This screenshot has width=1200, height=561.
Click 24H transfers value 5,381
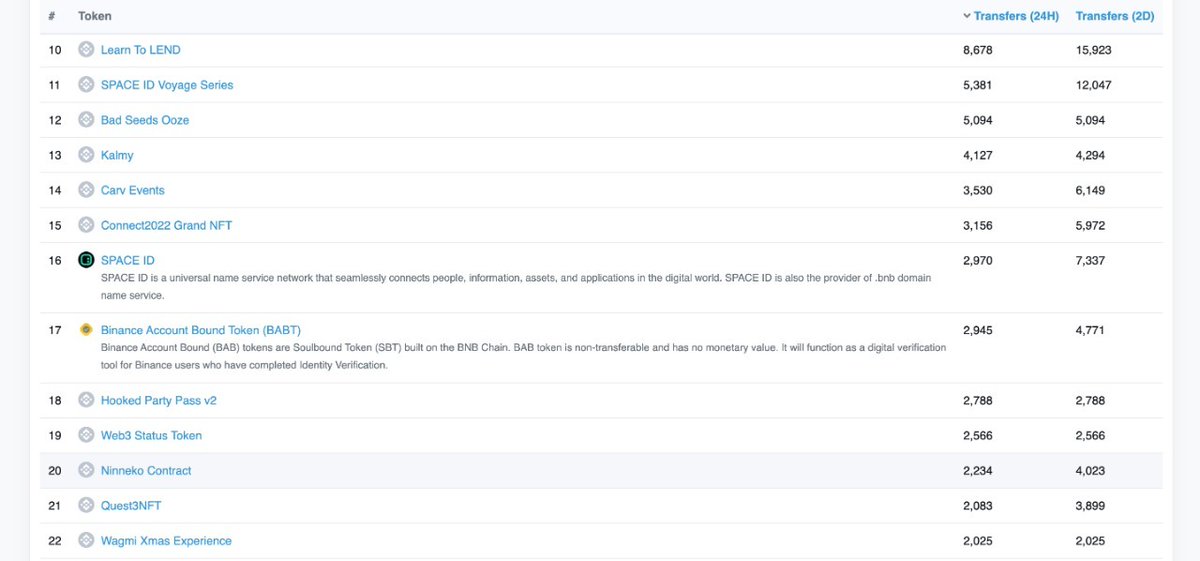tap(978, 85)
